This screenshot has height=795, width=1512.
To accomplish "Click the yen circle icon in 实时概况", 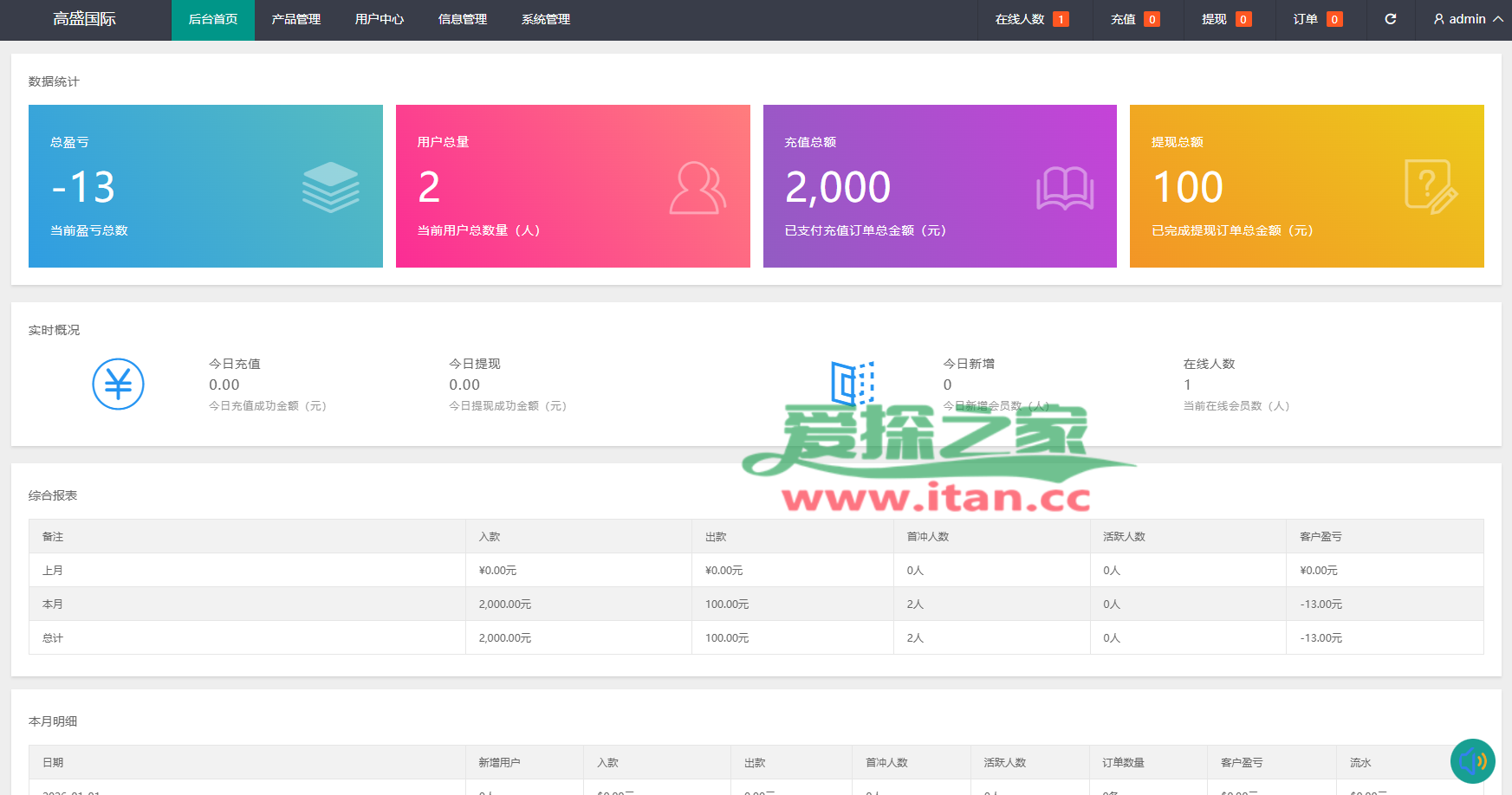I will (x=118, y=384).
